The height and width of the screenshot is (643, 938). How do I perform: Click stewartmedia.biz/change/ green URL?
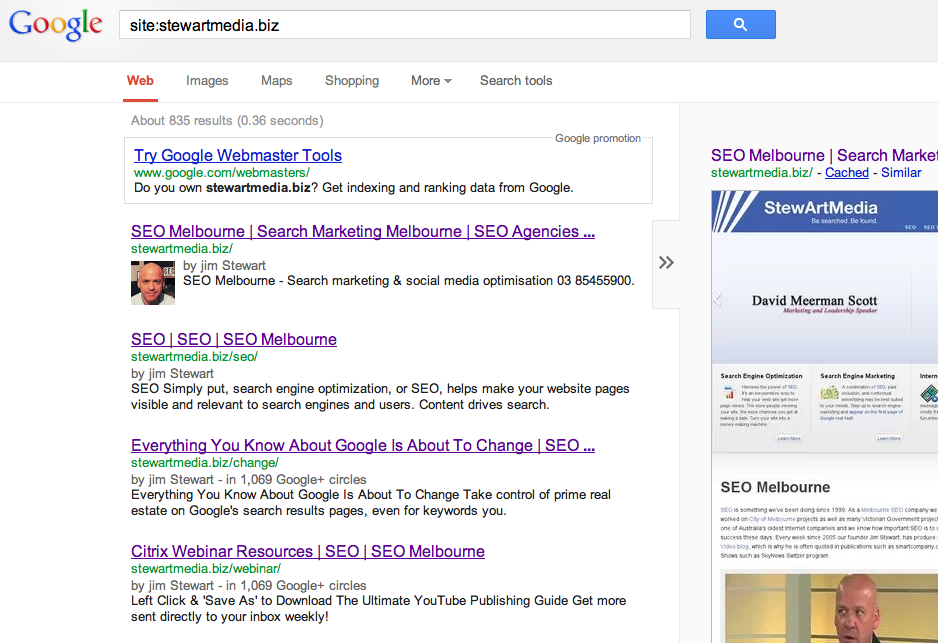[205, 463]
